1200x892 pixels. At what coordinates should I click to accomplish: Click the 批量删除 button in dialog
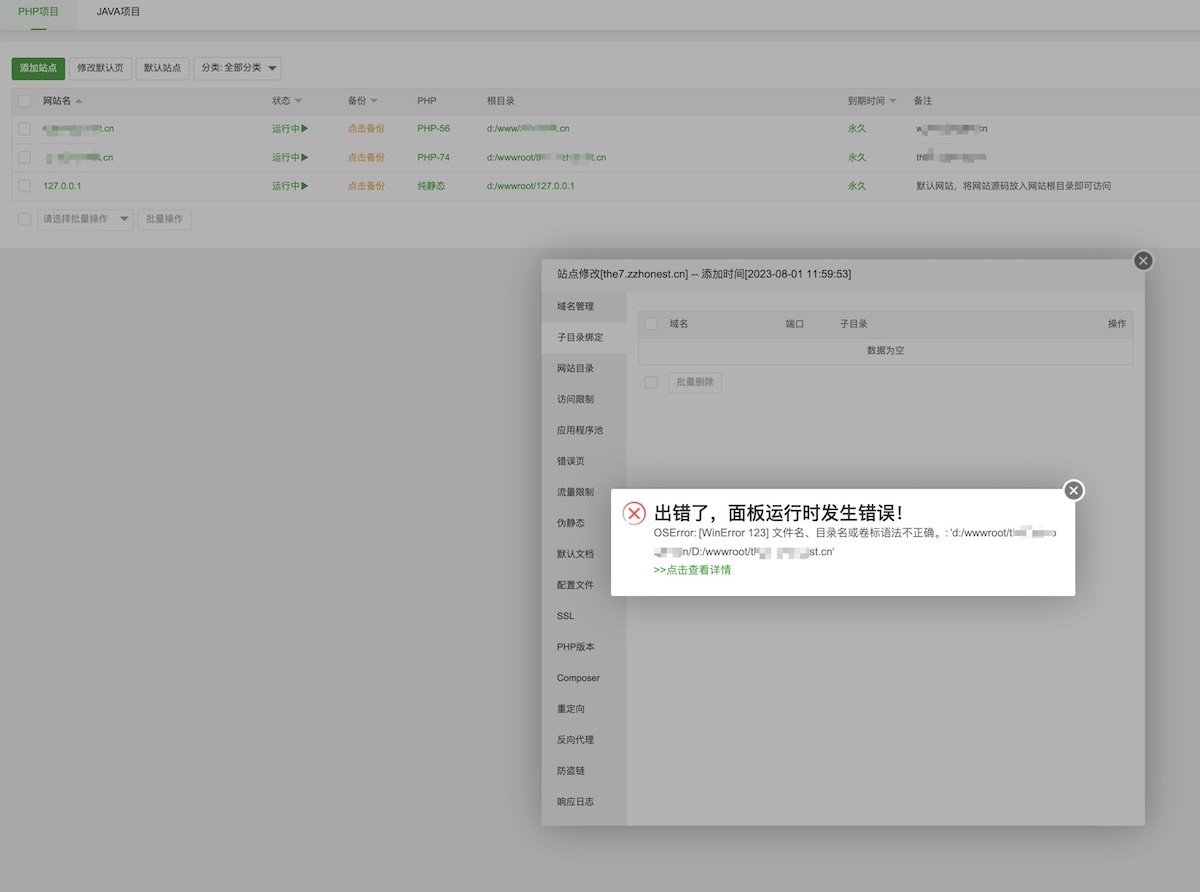tap(695, 382)
